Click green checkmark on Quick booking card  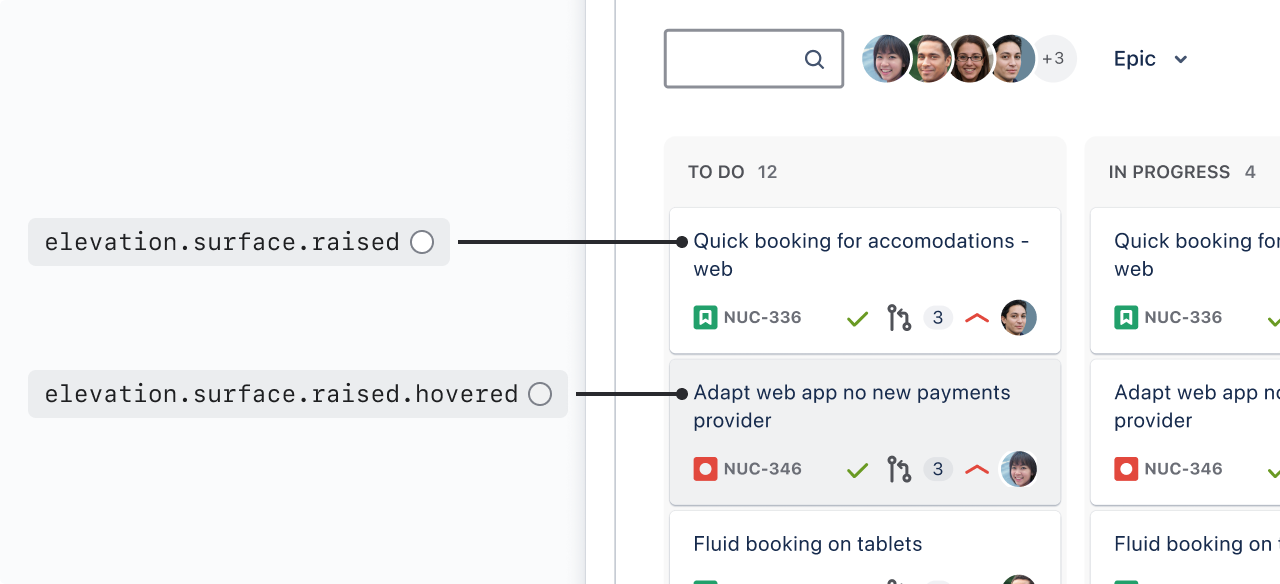[857, 319]
